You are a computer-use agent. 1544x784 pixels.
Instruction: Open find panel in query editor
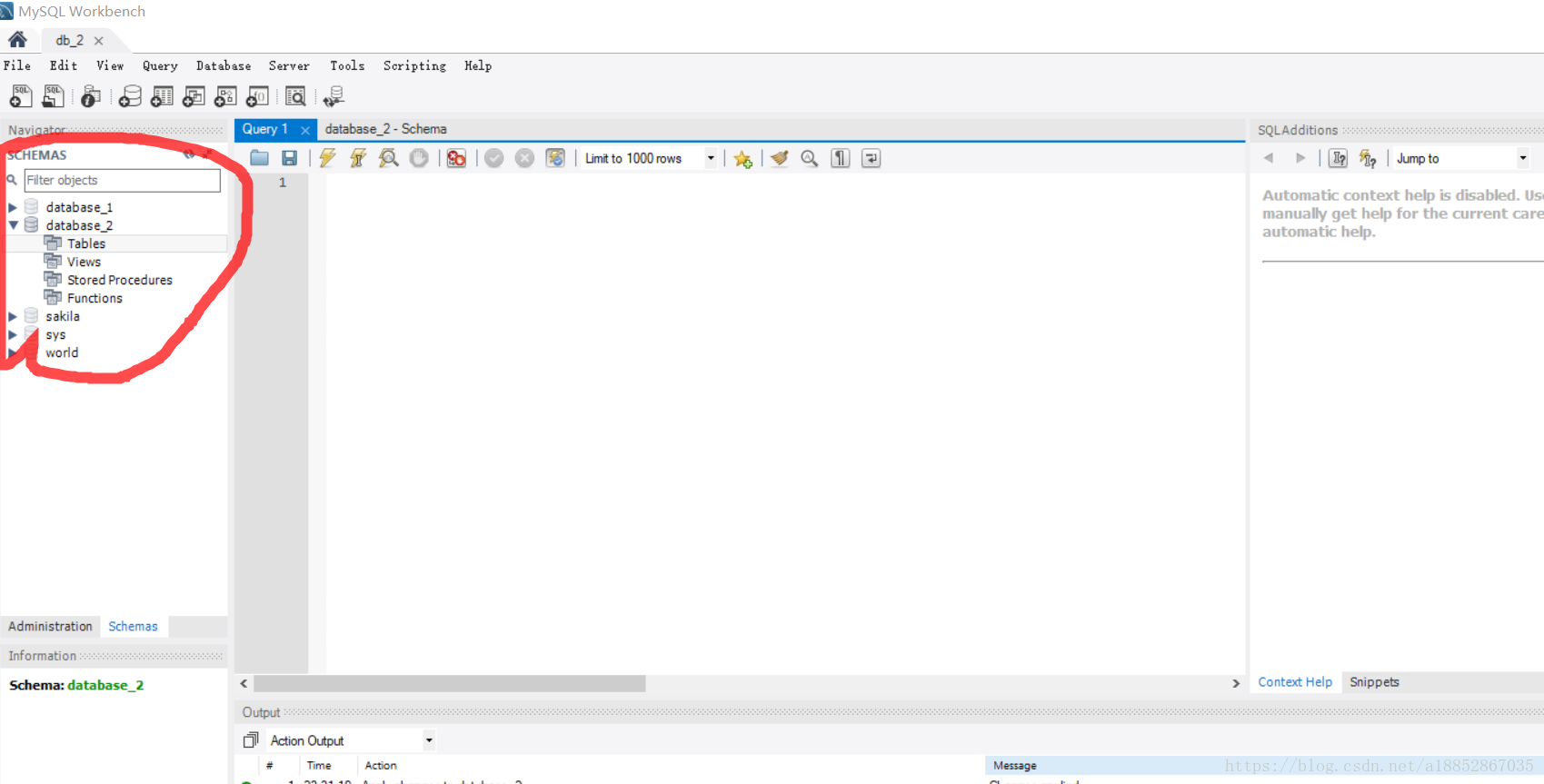pos(809,158)
